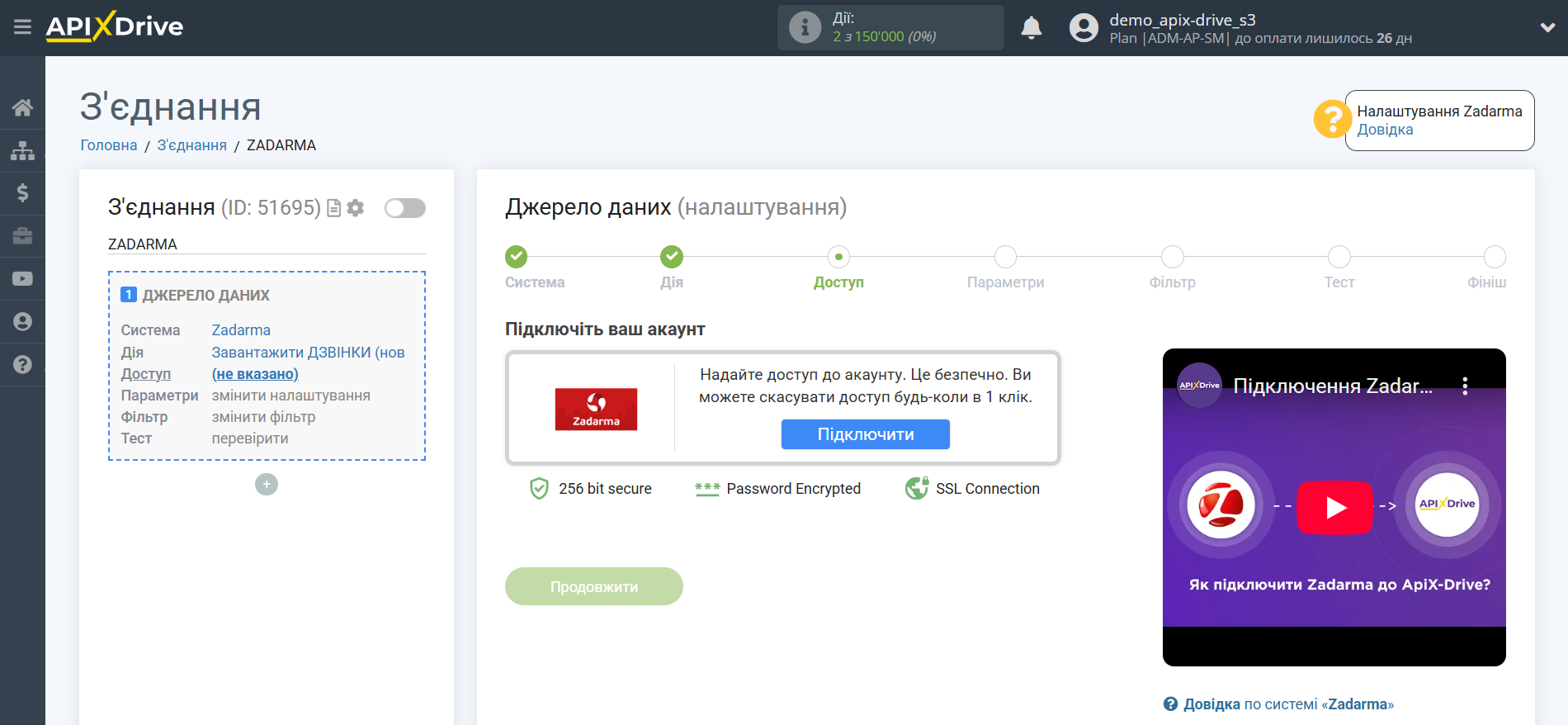Click the 256 bit secure shield icon

pyautogui.click(x=539, y=489)
